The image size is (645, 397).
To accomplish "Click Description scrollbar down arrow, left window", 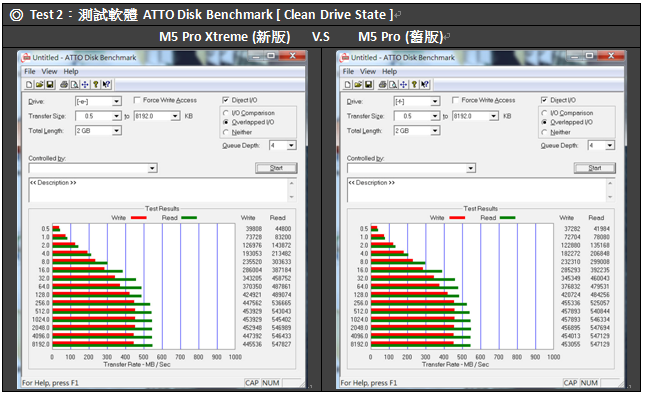I will tap(292, 197).
